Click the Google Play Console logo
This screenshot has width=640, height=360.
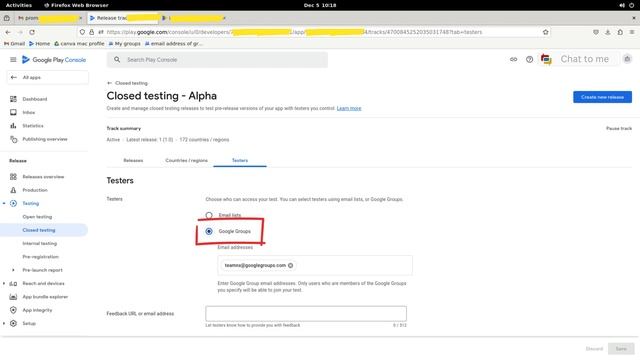point(54,60)
